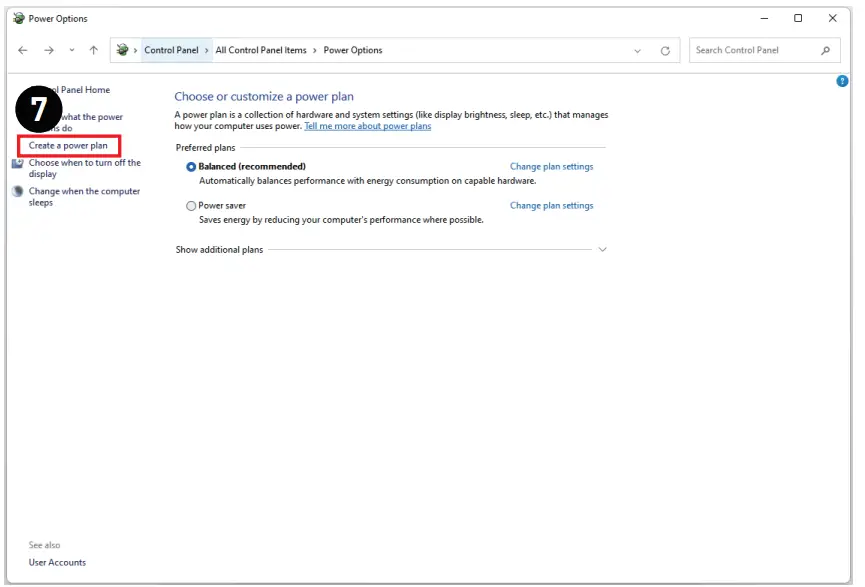This screenshot has width=865, height=587.
Task: Change plan settings for Power saver plan
Action: click(x=551, y=205)
